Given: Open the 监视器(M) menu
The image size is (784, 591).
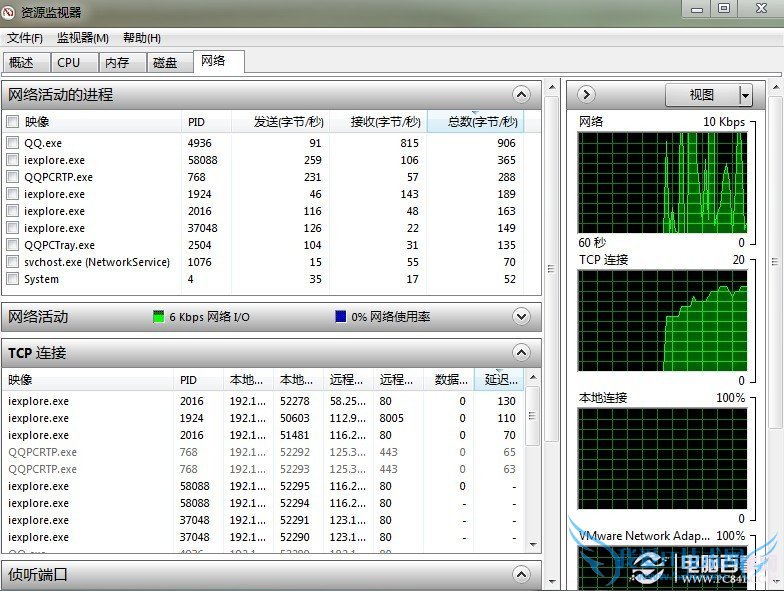Looking at the screenshot, I should (x=82, y=38).
